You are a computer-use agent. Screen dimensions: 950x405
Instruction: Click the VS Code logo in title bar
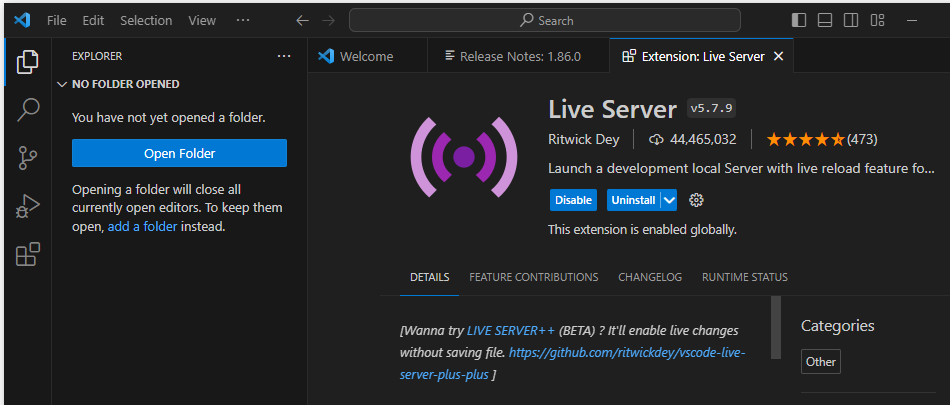pyautogui.click(x=22, y=20)
